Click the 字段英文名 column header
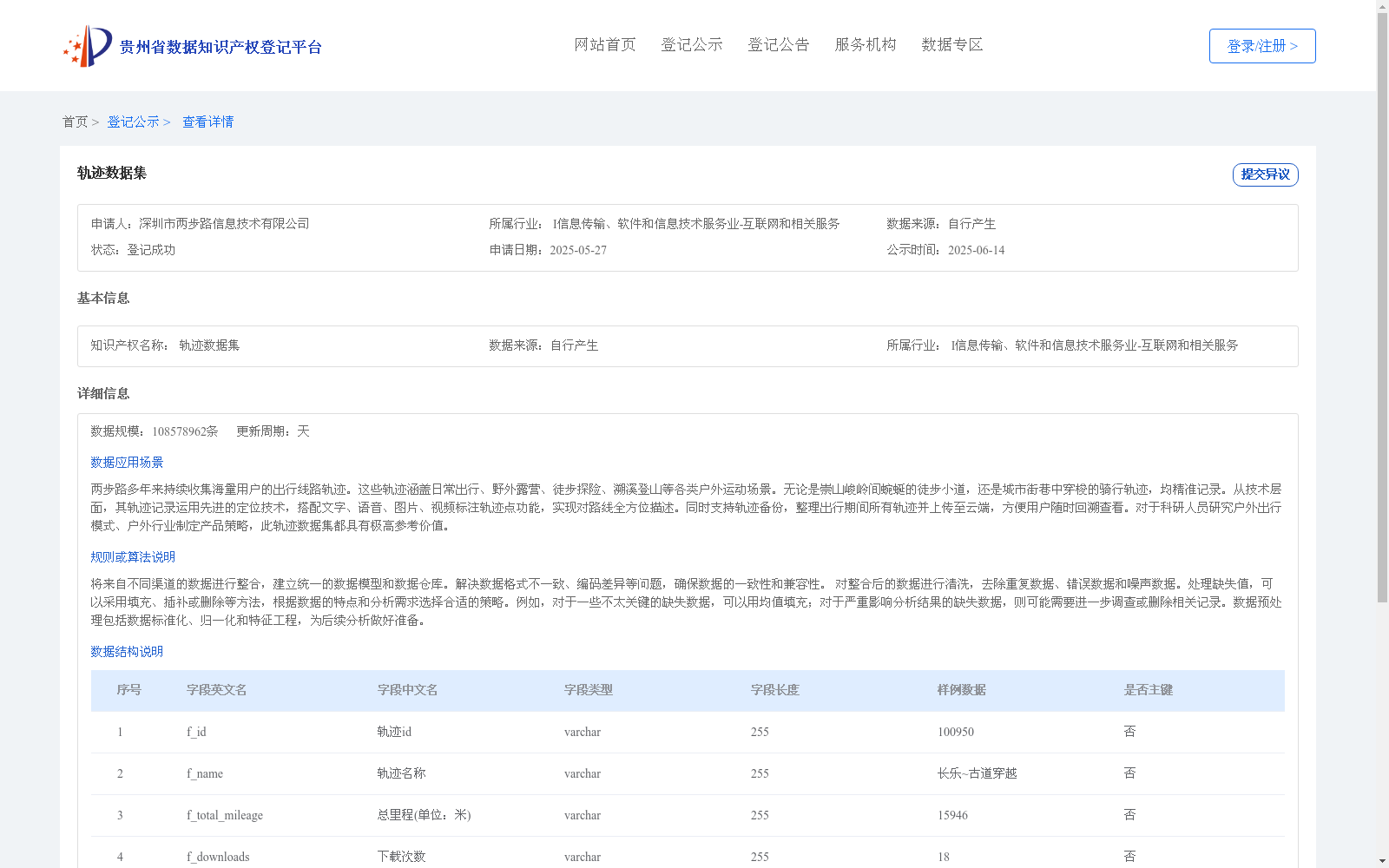The height and width of the screenshot is (868, 1389). [x=217, y=690]
